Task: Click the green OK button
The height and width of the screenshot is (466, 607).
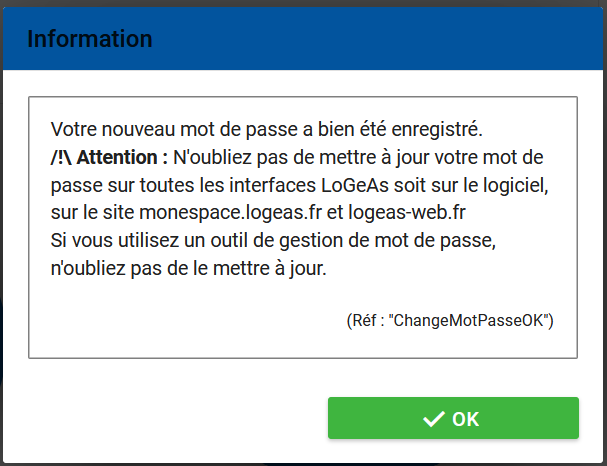Action: coord(453,418)
